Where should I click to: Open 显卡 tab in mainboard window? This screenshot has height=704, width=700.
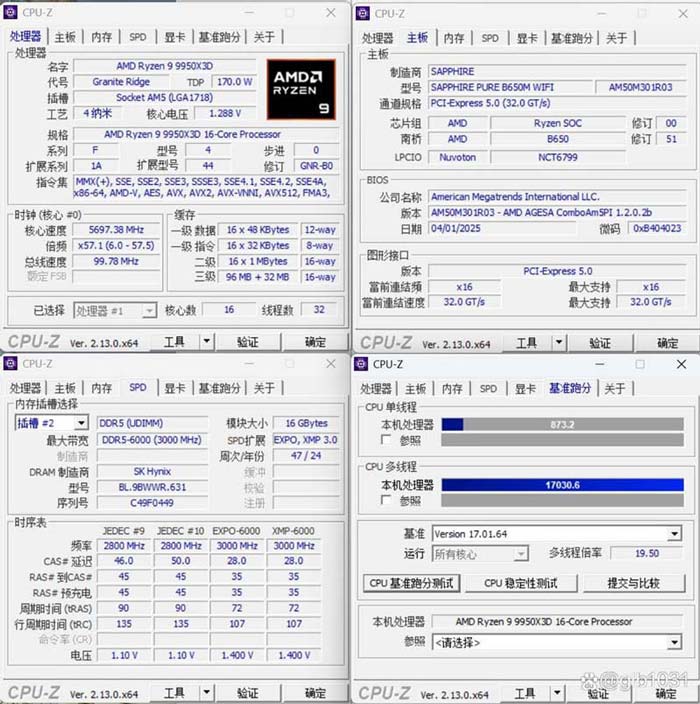point(527,38)
